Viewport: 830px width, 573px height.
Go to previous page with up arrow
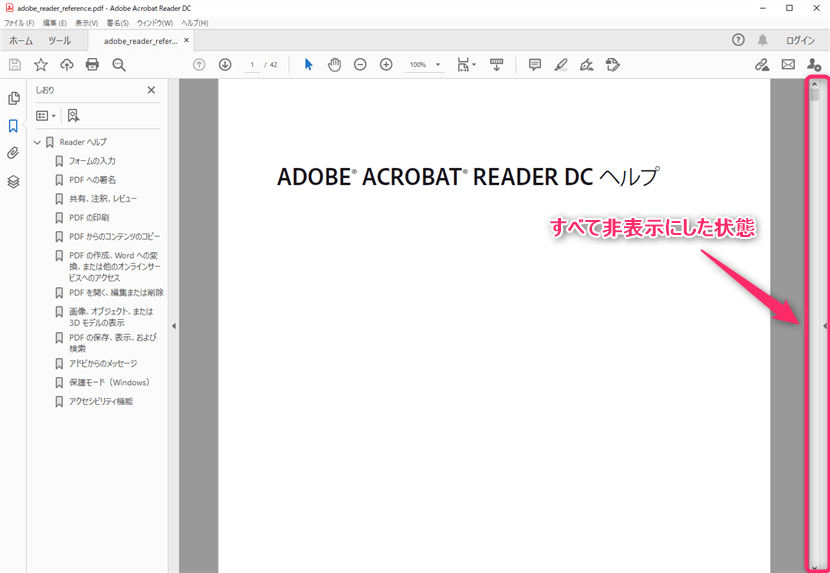coord(199,65)
